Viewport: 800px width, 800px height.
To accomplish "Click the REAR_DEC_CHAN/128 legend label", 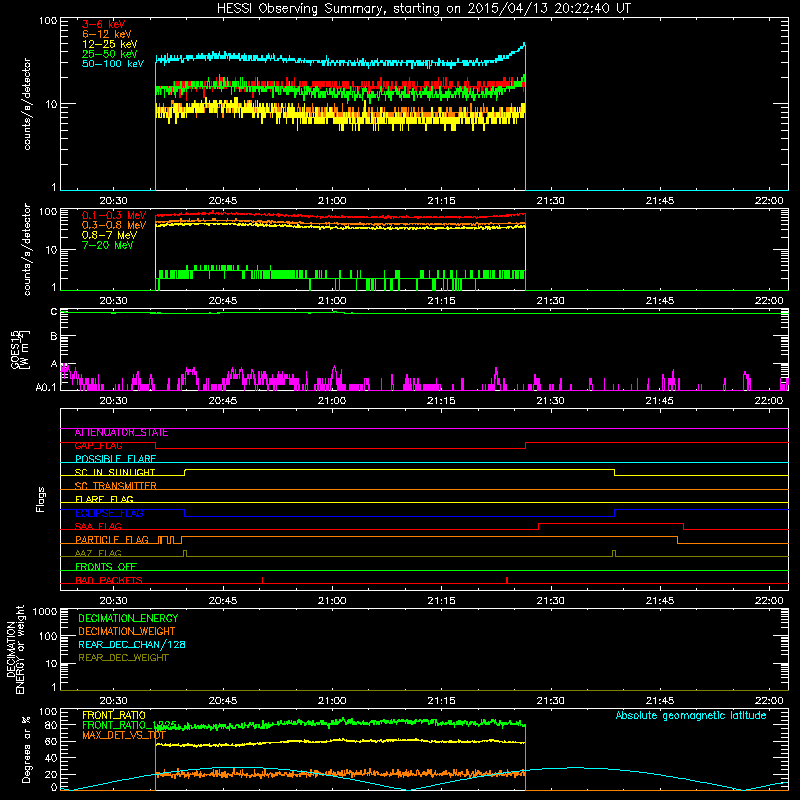I will tap(132, 644).
